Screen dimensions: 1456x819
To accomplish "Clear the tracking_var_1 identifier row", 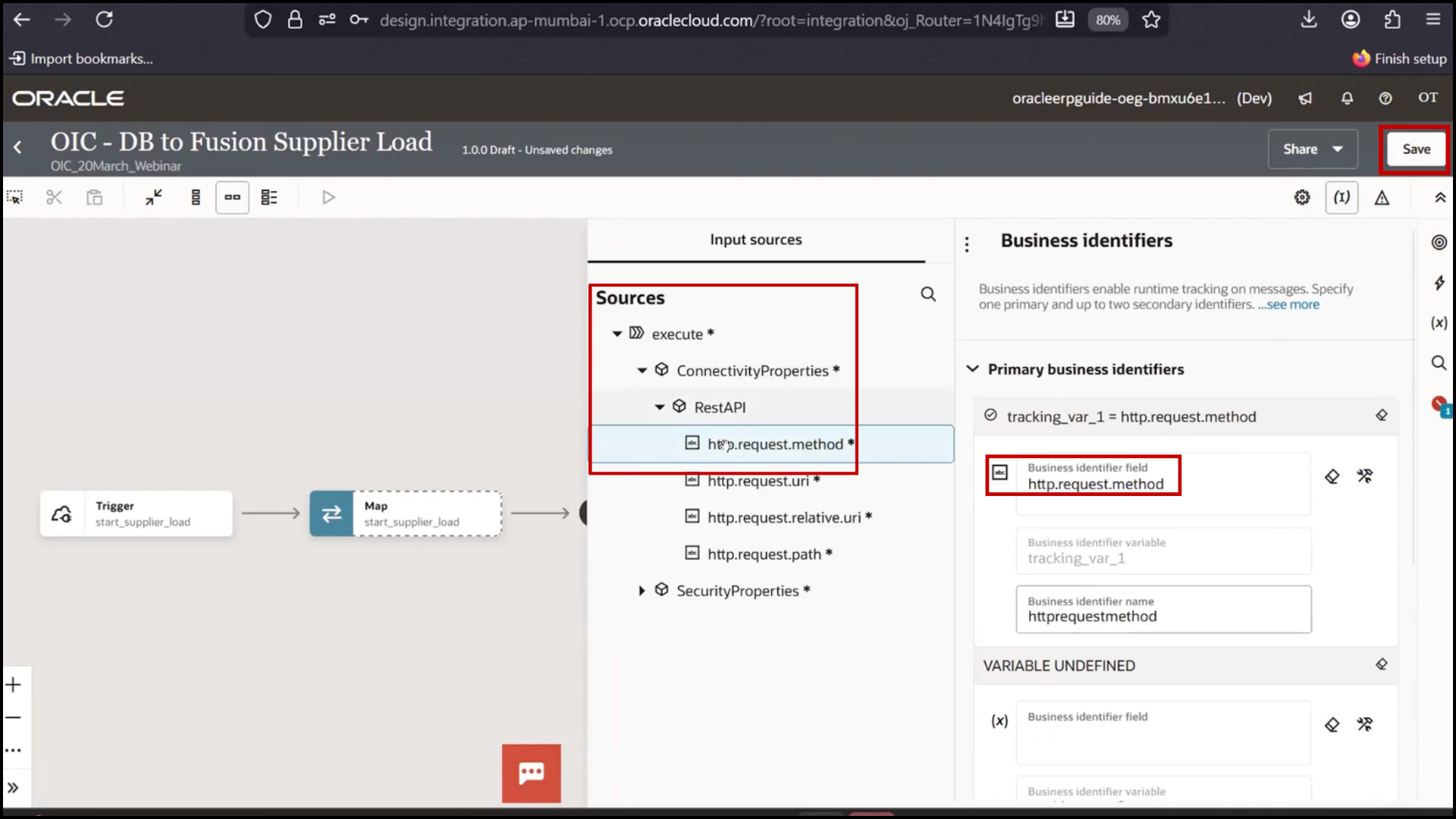I will [1382, 416].
